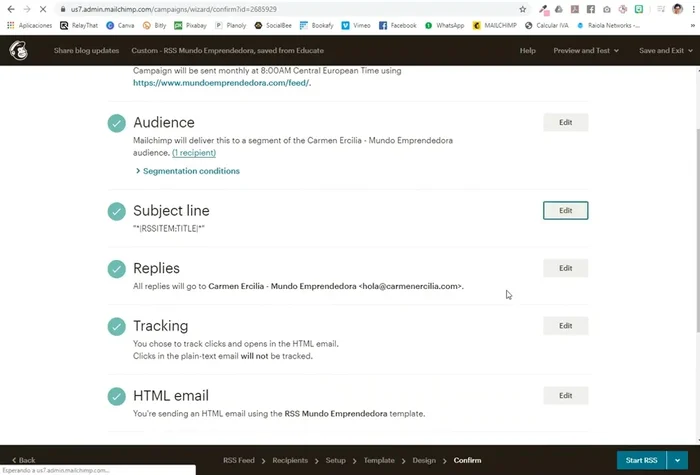Screen dimensions: 700x475
Task: Show more bookmarks with the double chevron
Action: click(x=693, y=25)
